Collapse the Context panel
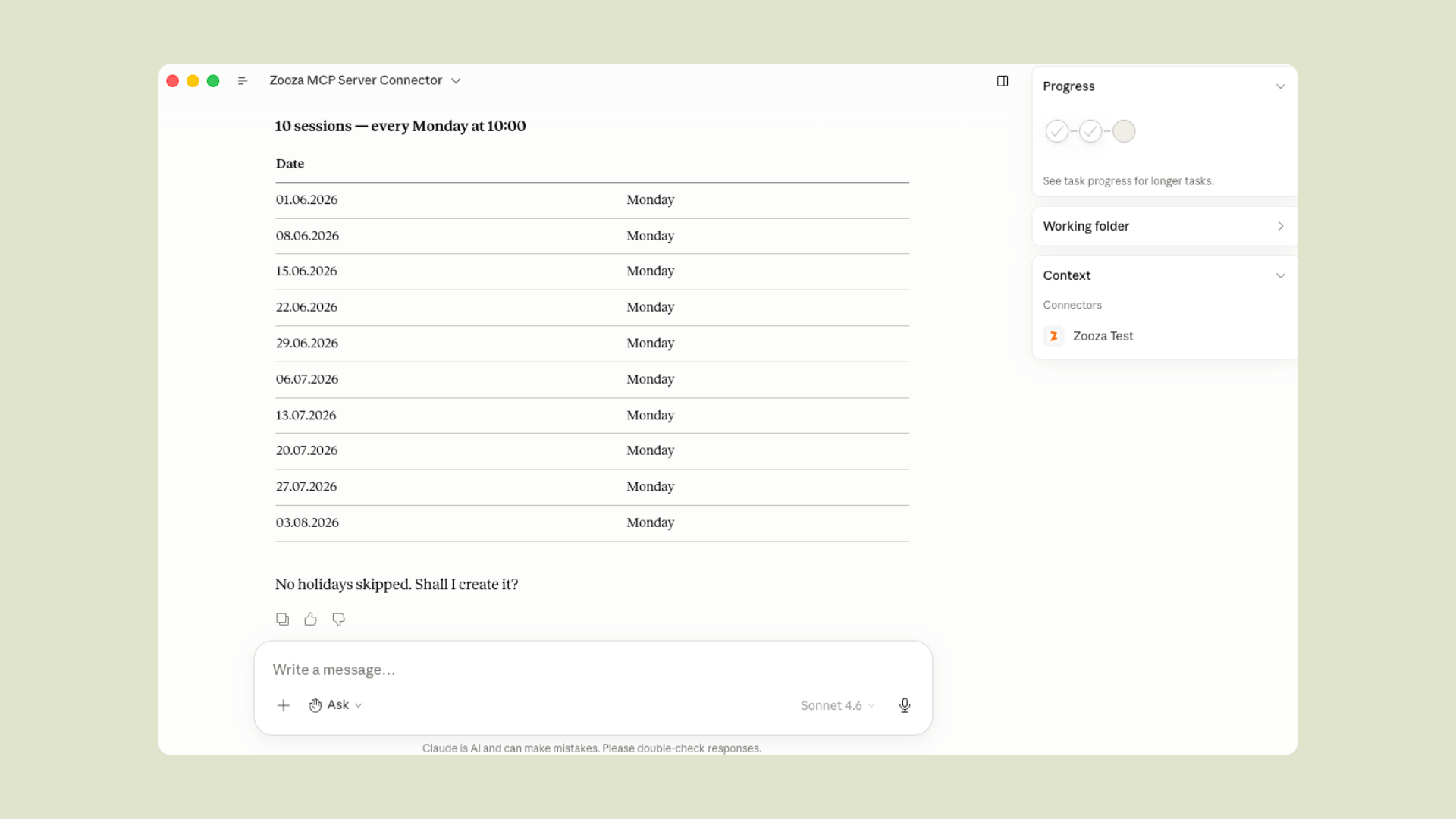The width and height of the screenshot is (1456, 819). pos(1281,275)
